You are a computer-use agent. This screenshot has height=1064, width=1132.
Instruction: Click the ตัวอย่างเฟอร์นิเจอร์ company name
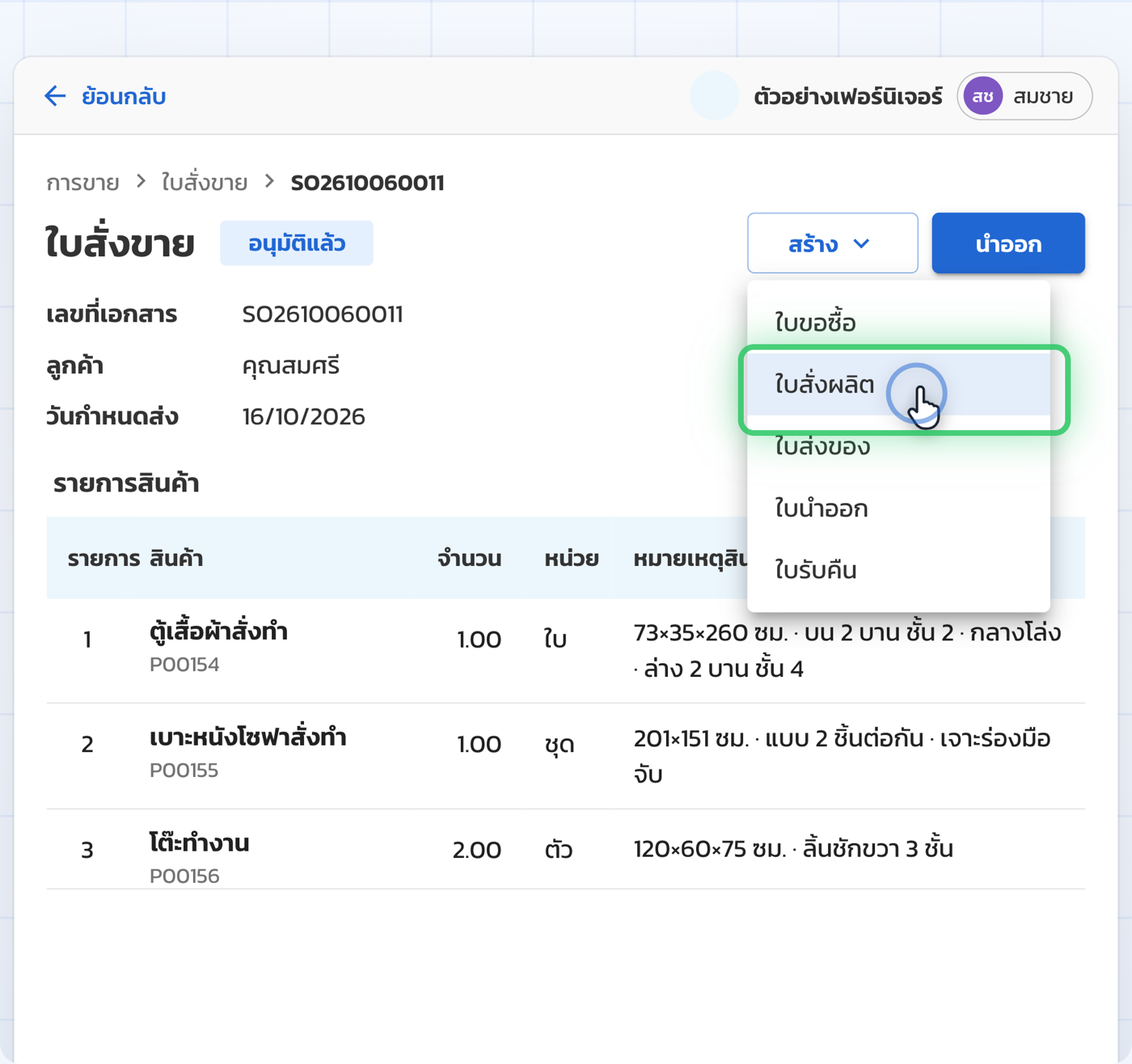[847, 97]
